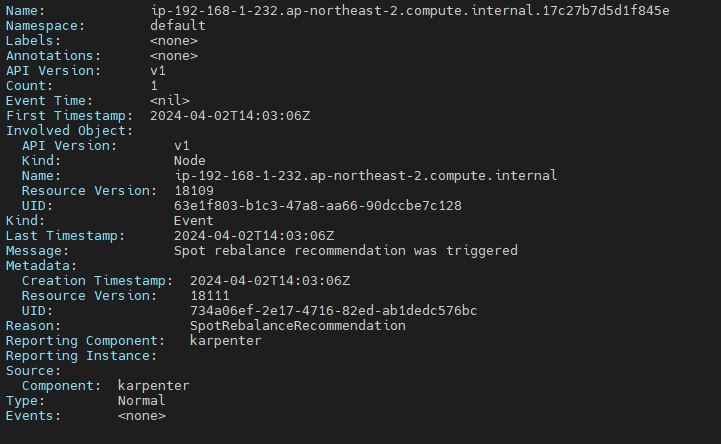Viewport: 721px width, 444px height.
Task: Click the "Involved Object:" heading
Action: click(69, 130)
